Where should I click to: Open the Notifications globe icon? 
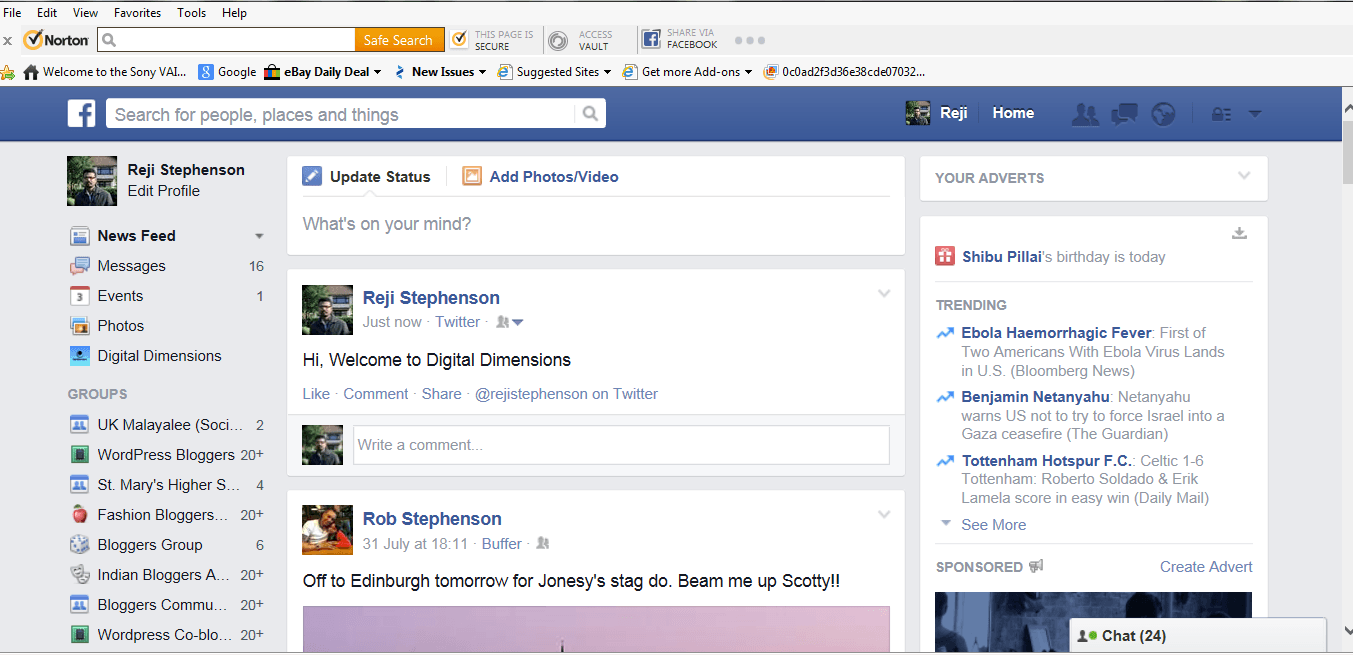[1163, 114]
